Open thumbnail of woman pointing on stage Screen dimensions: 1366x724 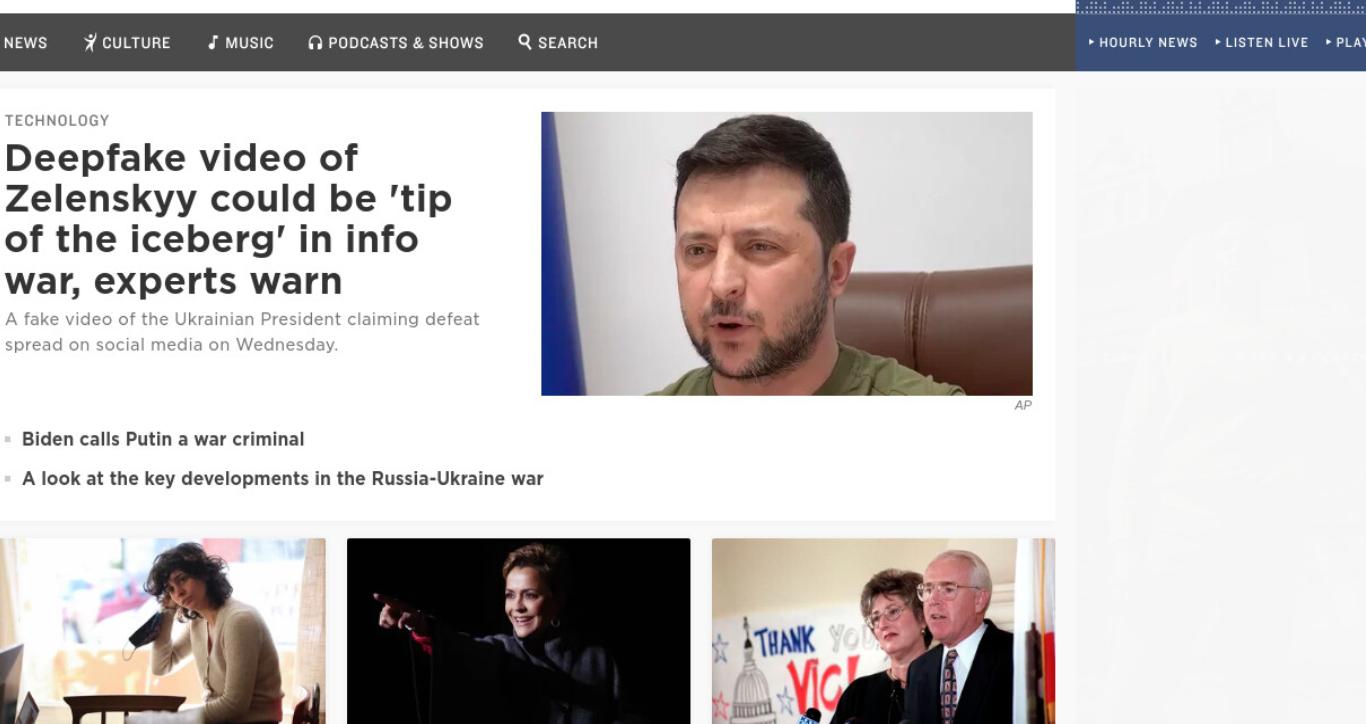click(x=518, y=631)
